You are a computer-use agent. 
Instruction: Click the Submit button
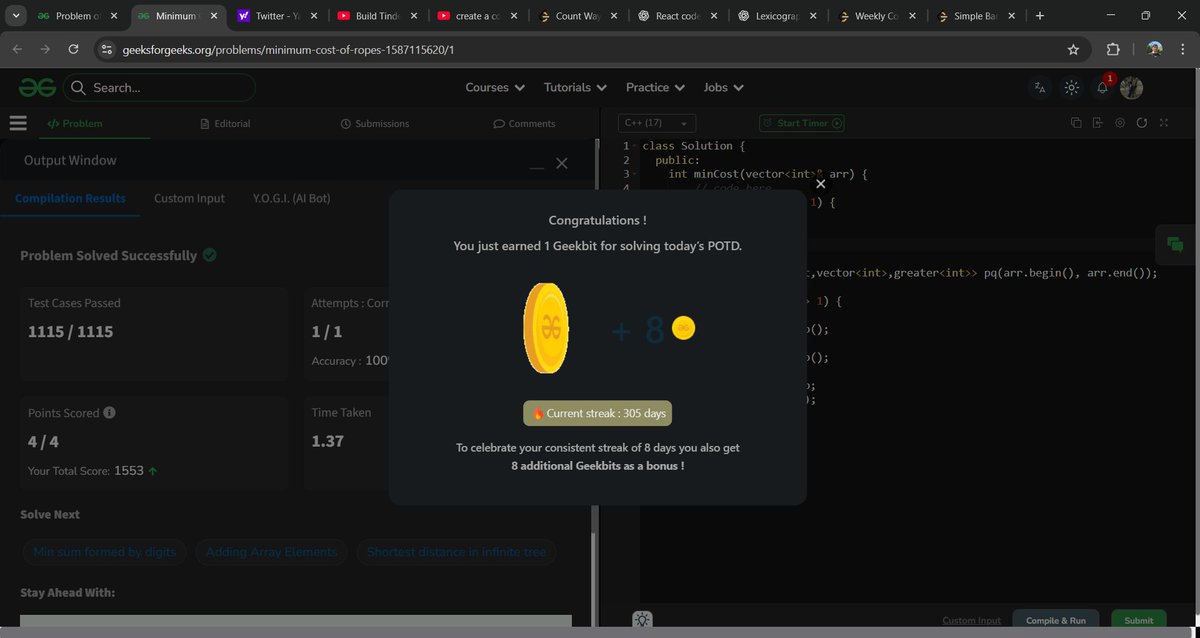(1138, 620)
